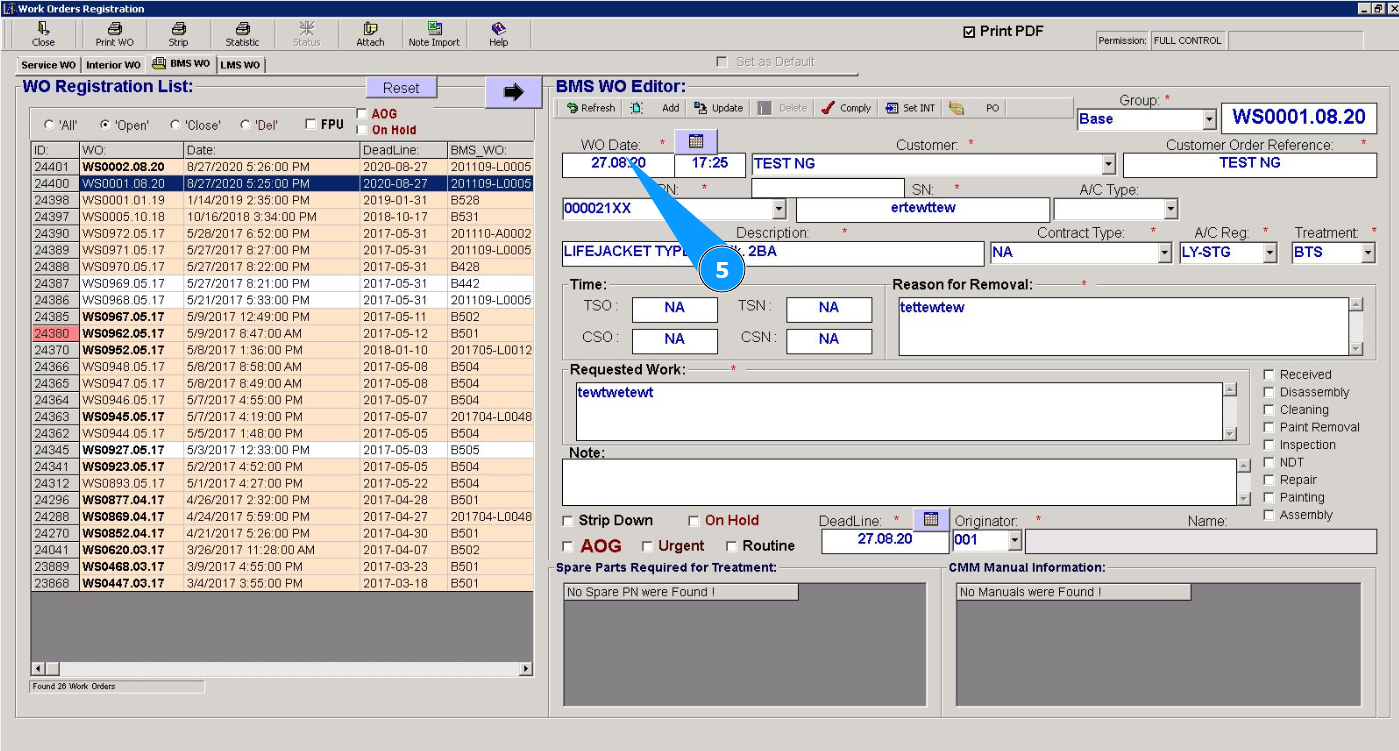Switch to the Service WO tab
This screenshot has width=1399, height=751.
[x=48, y=65]
